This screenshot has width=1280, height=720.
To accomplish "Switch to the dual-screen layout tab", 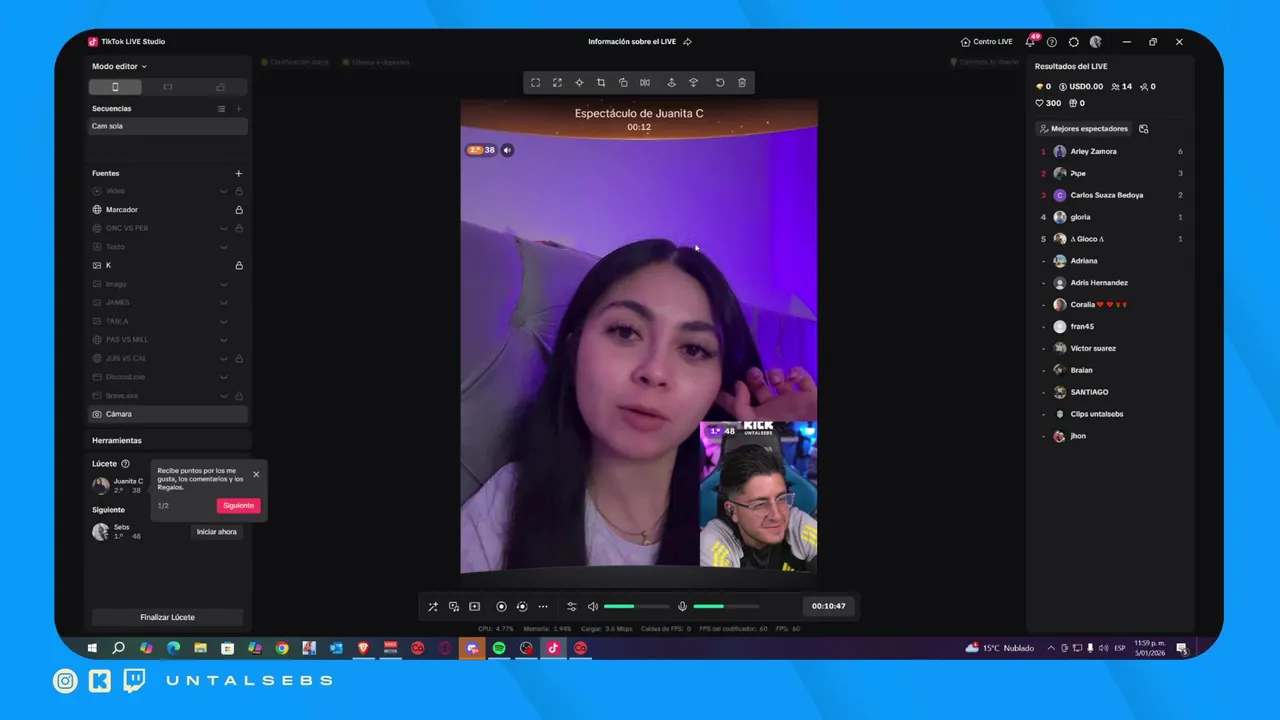I will pos(220,87).
